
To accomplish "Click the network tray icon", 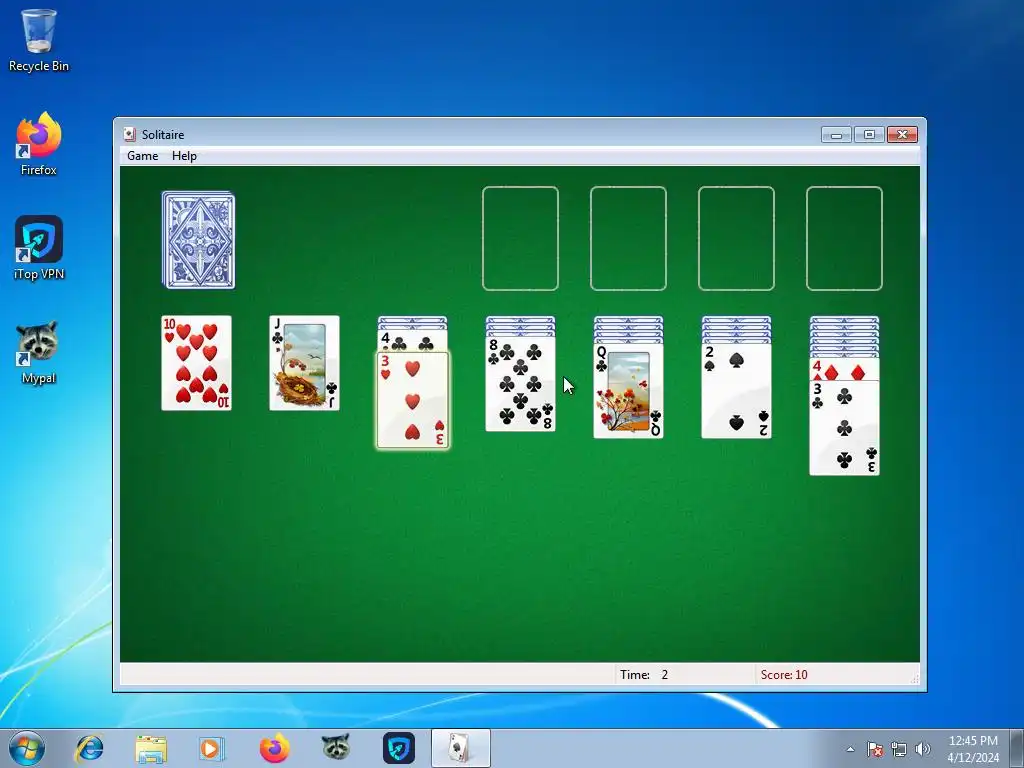I will (899, 749).
